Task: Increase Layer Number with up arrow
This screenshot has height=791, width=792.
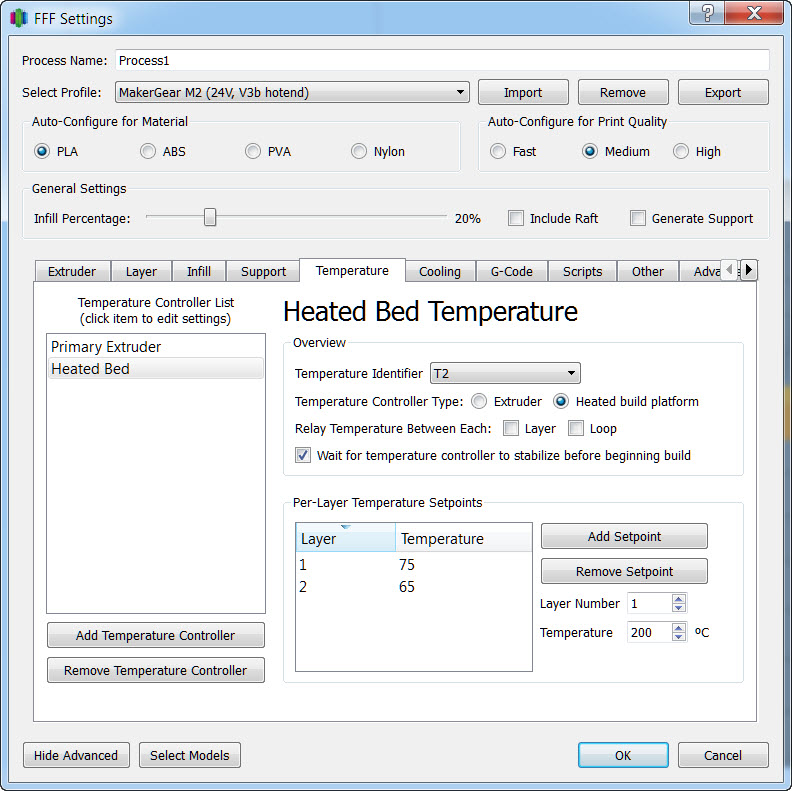Action: coord(679,599)
